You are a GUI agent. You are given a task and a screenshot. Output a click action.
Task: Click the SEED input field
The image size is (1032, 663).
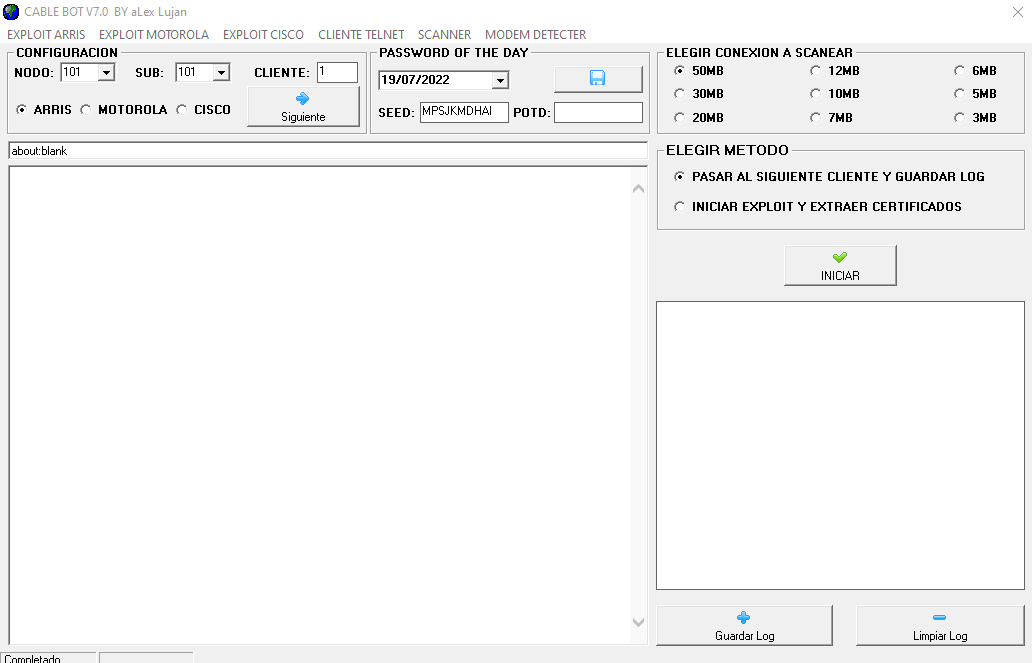click(464, 112)
